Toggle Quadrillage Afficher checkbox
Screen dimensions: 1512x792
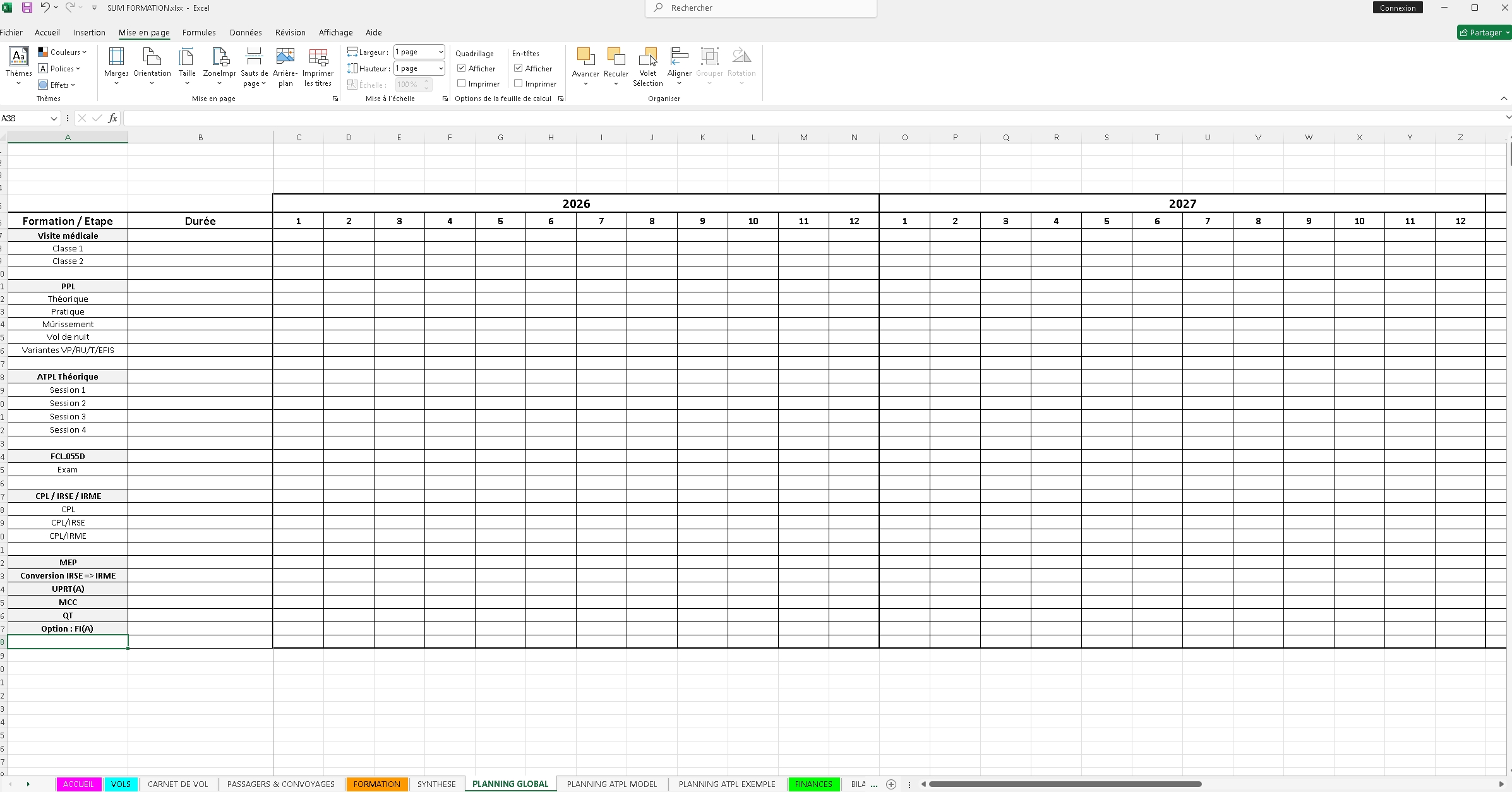point(462,68)
